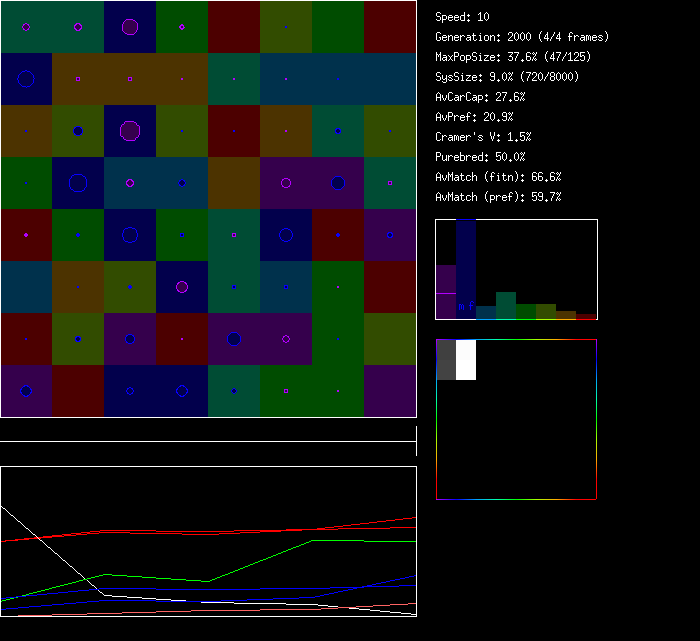Select the white square in the color panel
Image resolution: width=700 pixels, height=641 pixels.
click(x=466, y=360)
